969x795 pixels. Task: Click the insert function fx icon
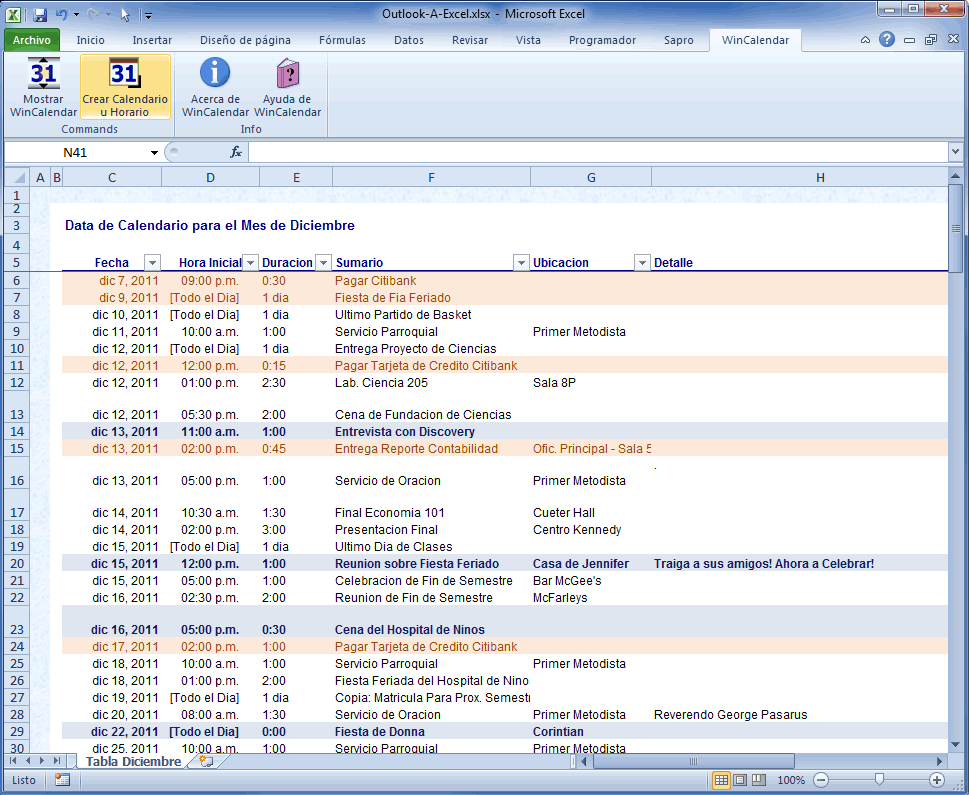pyautogui.click(x=236, y=152)
